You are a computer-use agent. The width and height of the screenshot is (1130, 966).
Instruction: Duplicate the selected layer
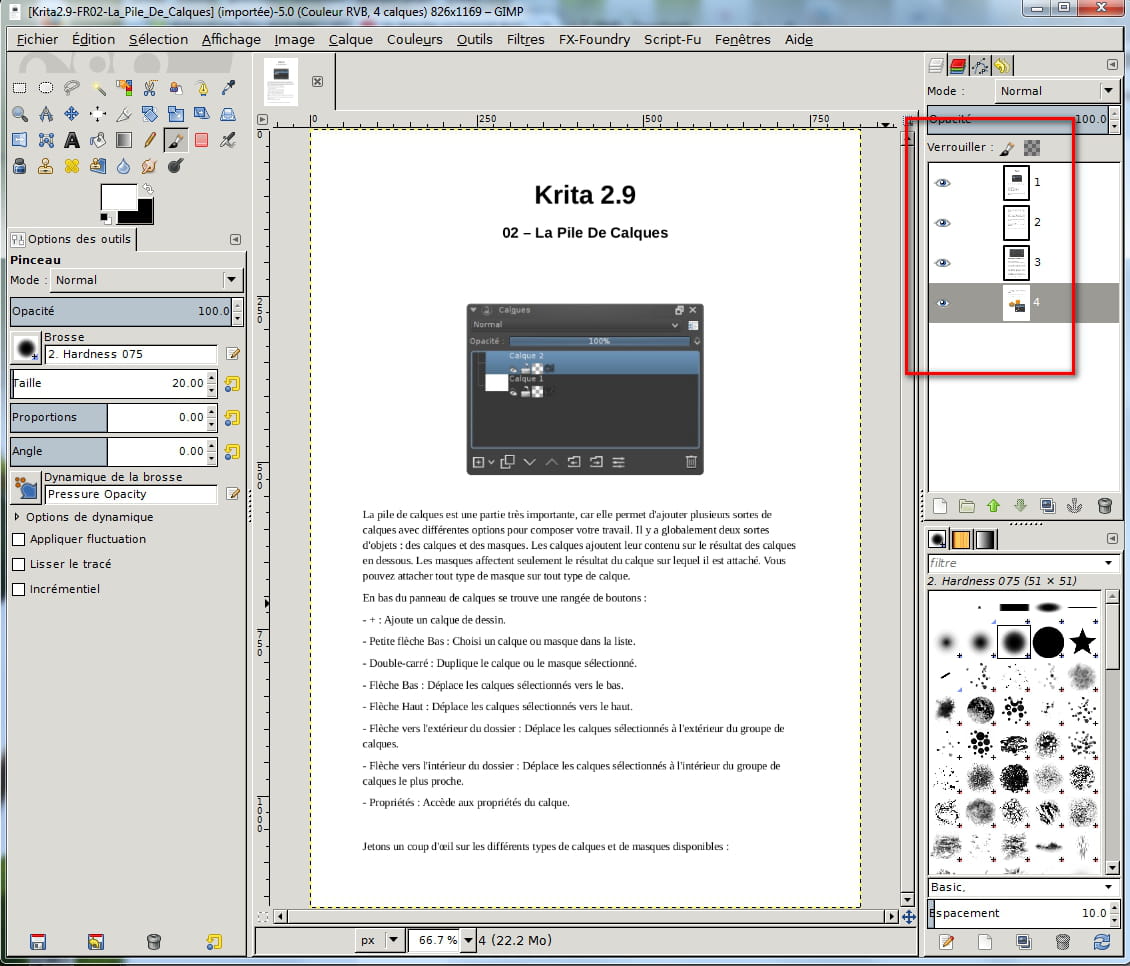[1048, 506]
